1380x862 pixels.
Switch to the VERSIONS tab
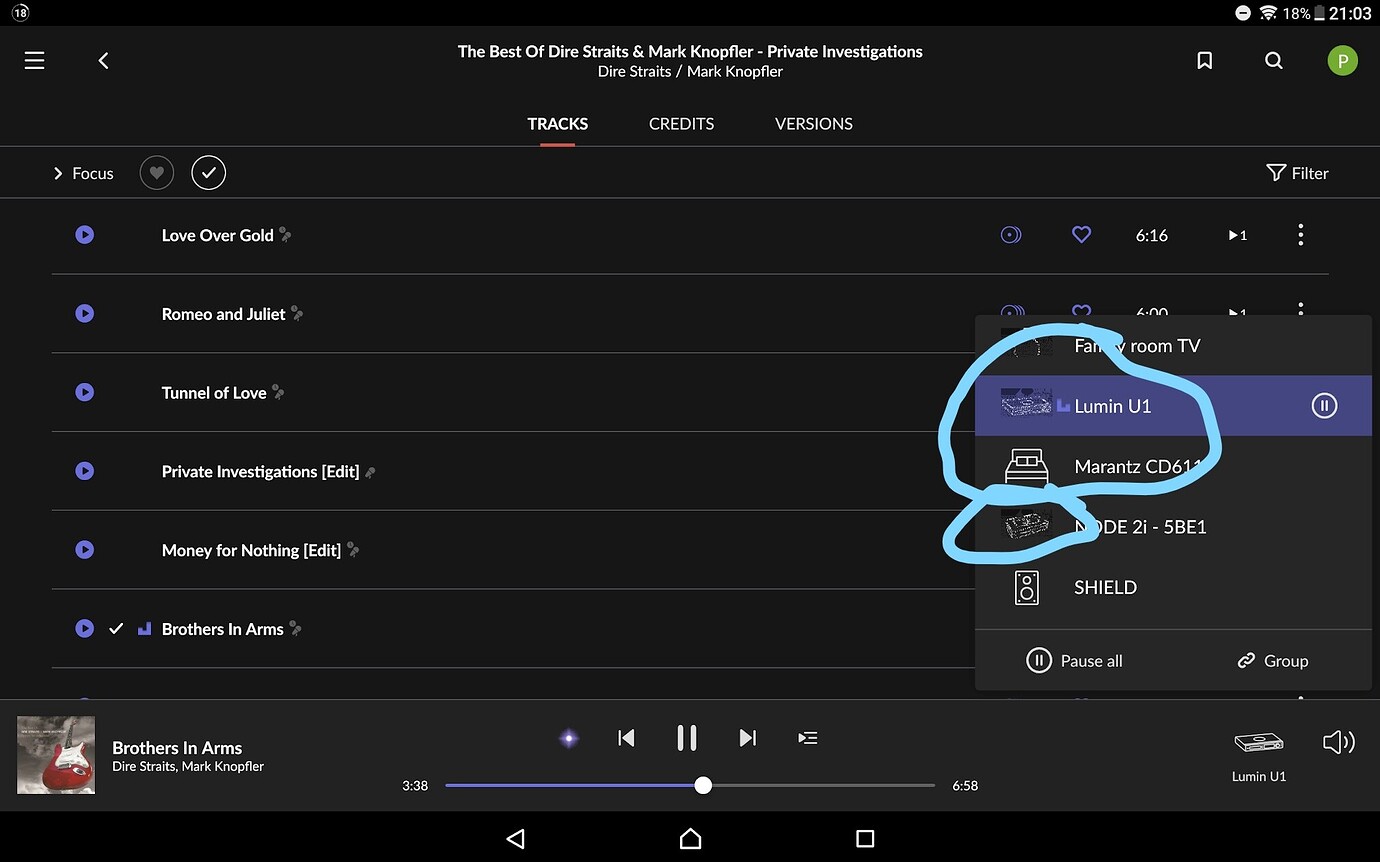(x=813, y=123)
